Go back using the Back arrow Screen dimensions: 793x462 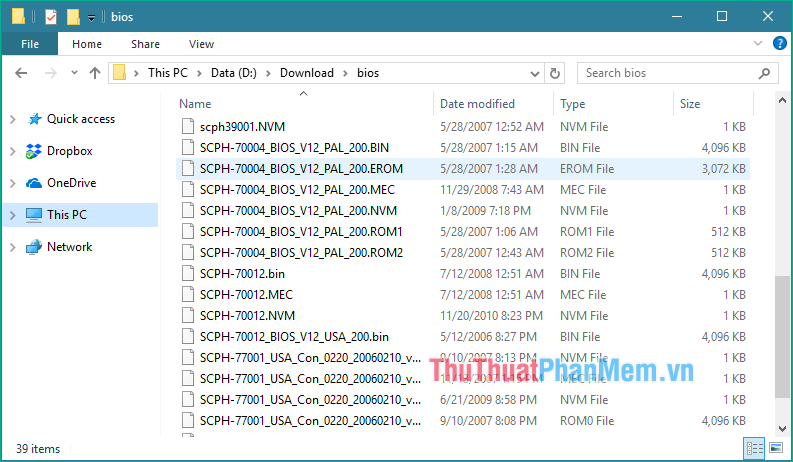(22, 73)
